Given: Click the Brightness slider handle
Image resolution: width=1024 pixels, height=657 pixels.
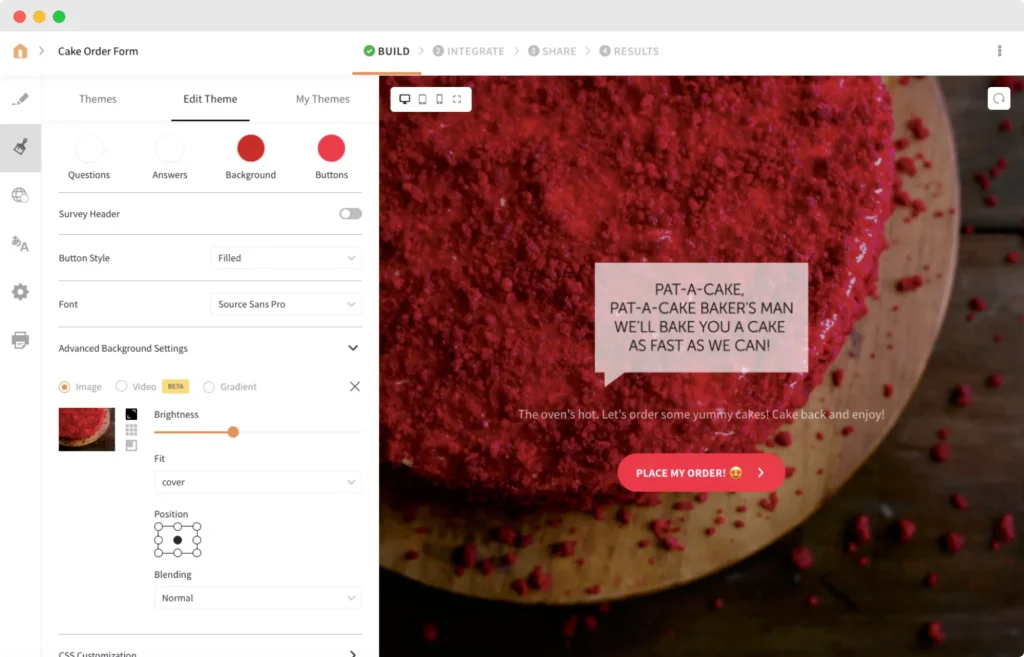Looking at the screenshot, I should click(233, 432).
